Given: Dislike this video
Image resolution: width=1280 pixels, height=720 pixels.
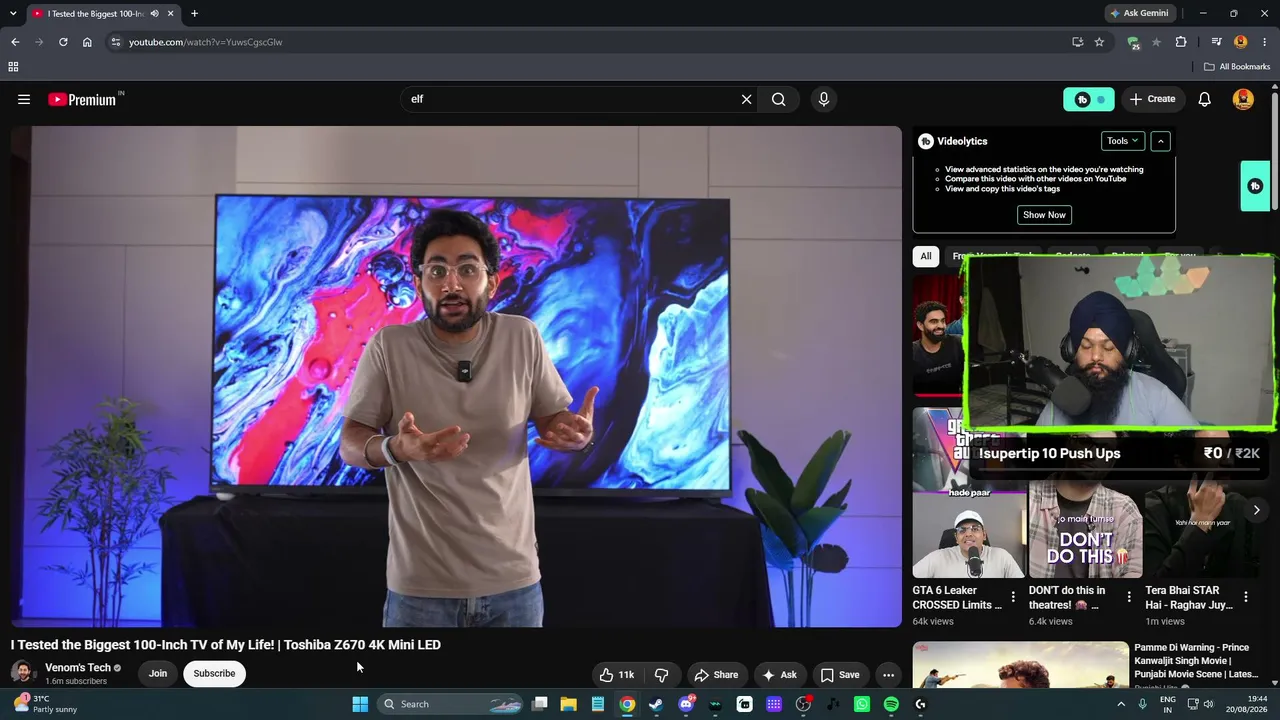Looking at the screenshot, I should 661,675.
